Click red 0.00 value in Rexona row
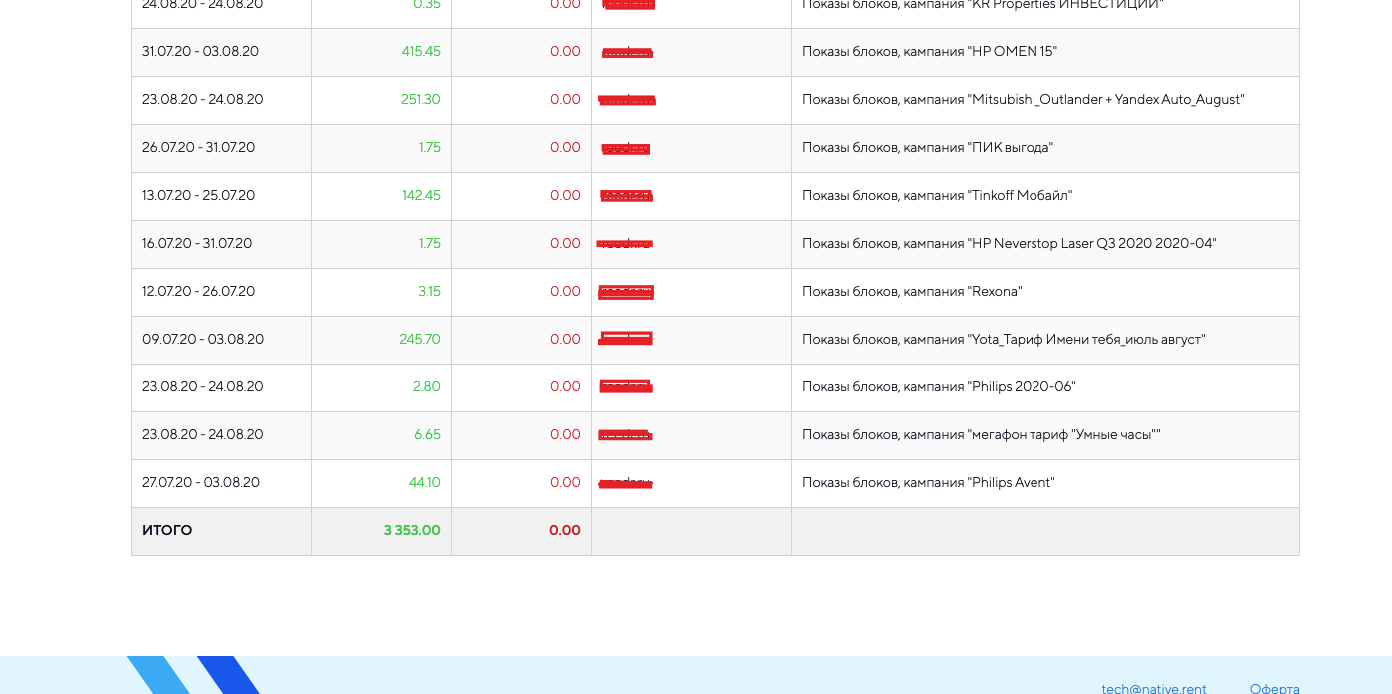The width and height of the screenshot is (1392, 694). point(565,291)
